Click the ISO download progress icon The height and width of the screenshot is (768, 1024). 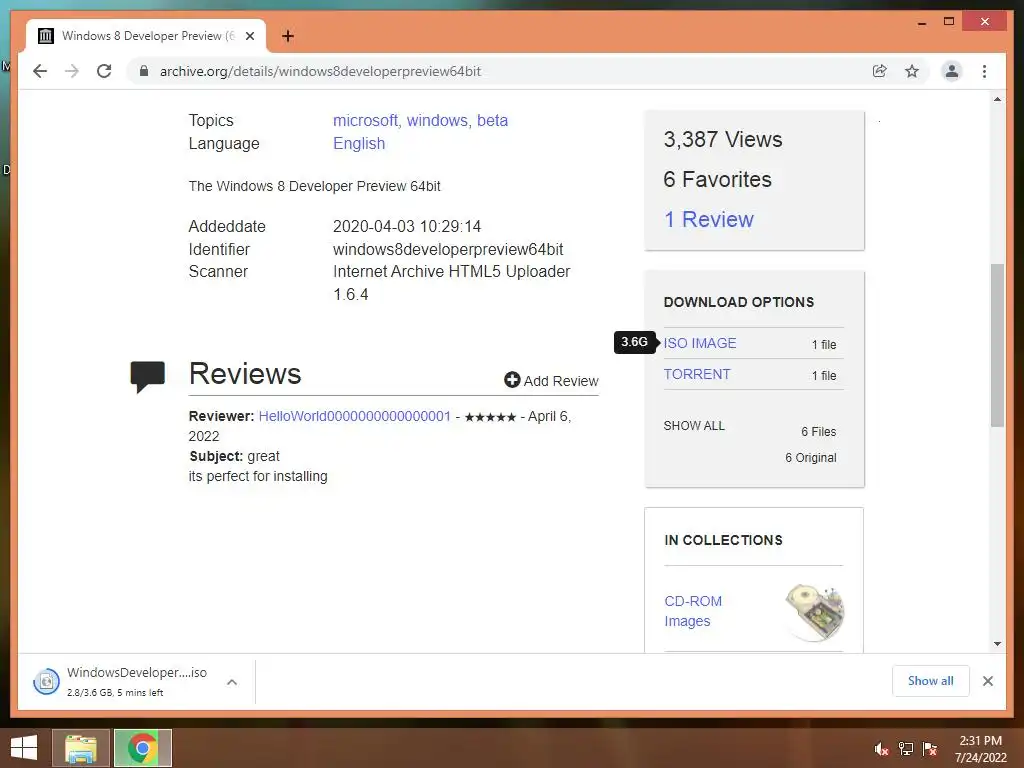[x=46, y=682]
